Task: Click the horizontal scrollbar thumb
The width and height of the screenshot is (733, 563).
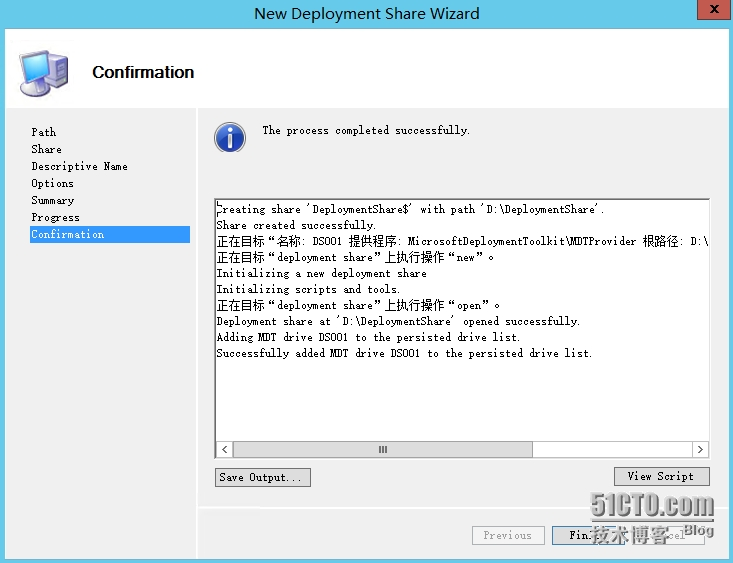Action: [x=382, y=449]
